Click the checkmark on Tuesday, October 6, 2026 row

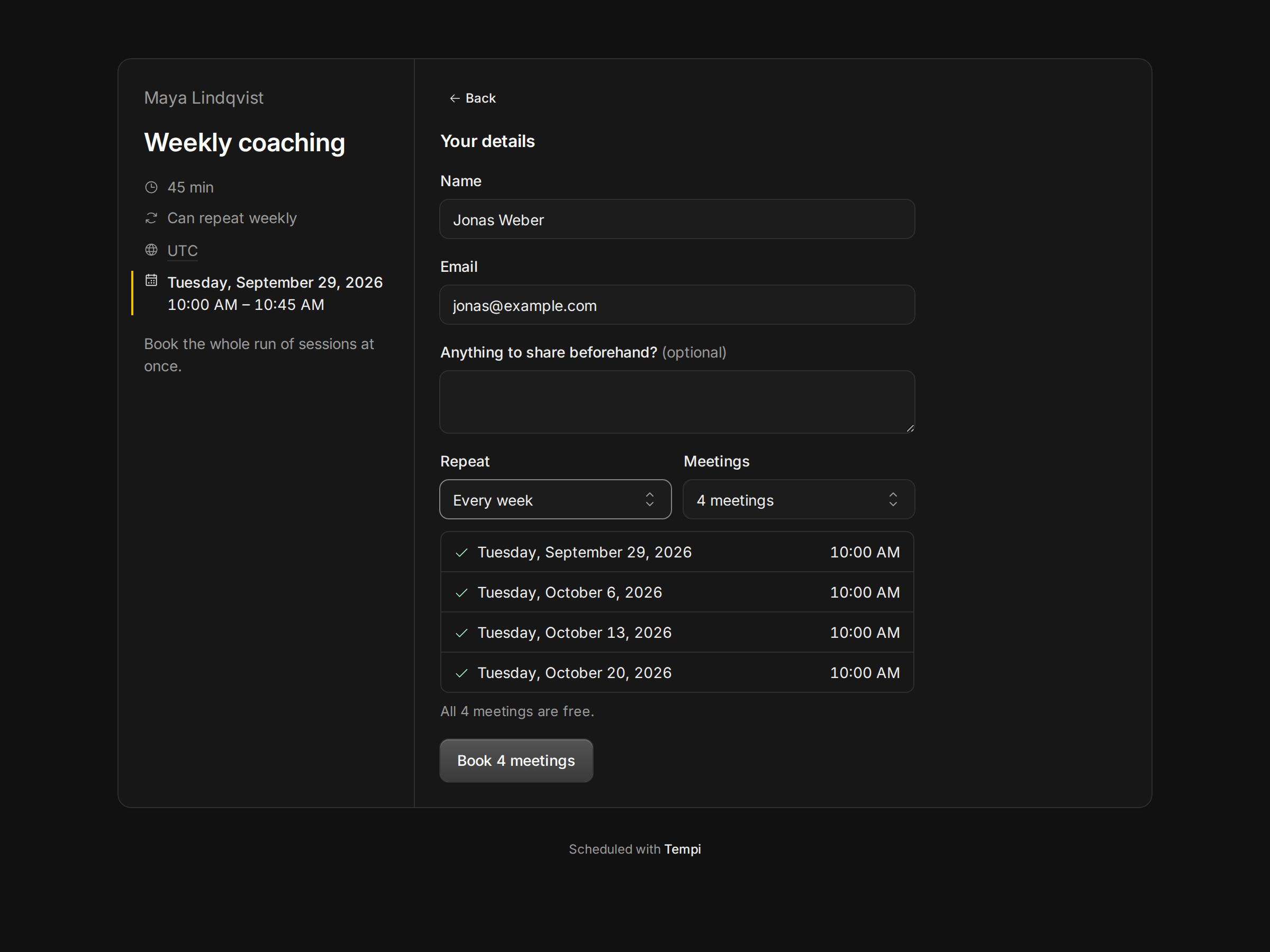pos(461,593)
